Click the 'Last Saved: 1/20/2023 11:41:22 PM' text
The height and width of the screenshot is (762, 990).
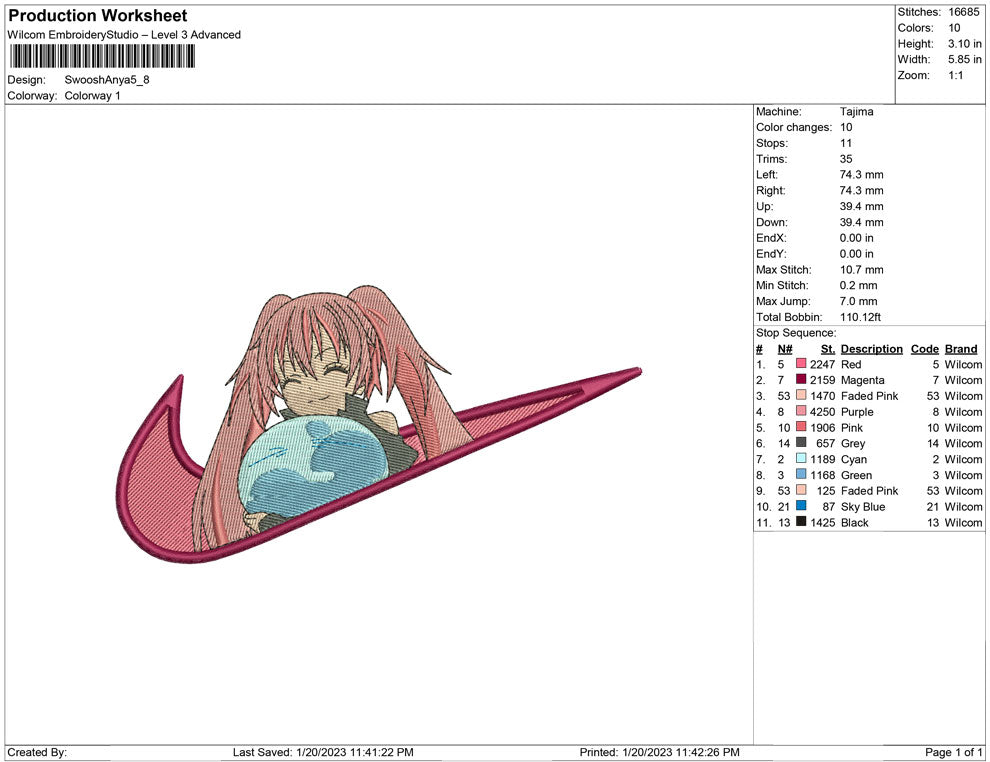[x=323, y=752]
